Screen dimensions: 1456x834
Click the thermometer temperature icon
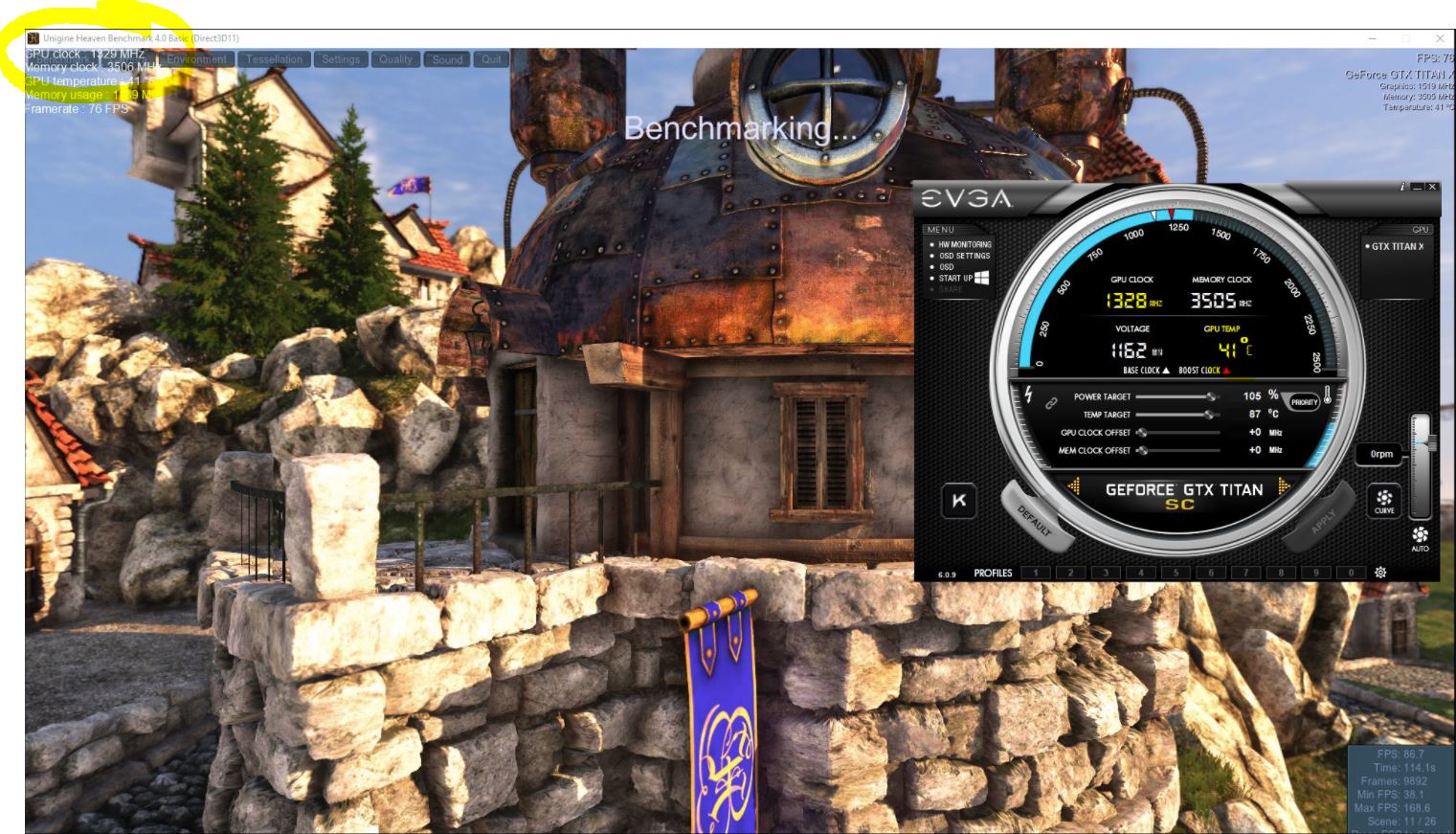pyautogui.click(x=1328, y=394)
